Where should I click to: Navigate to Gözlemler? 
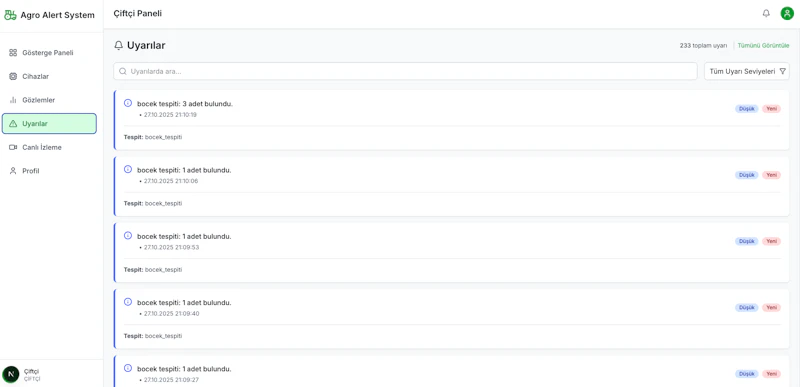[x=49, y=100]
